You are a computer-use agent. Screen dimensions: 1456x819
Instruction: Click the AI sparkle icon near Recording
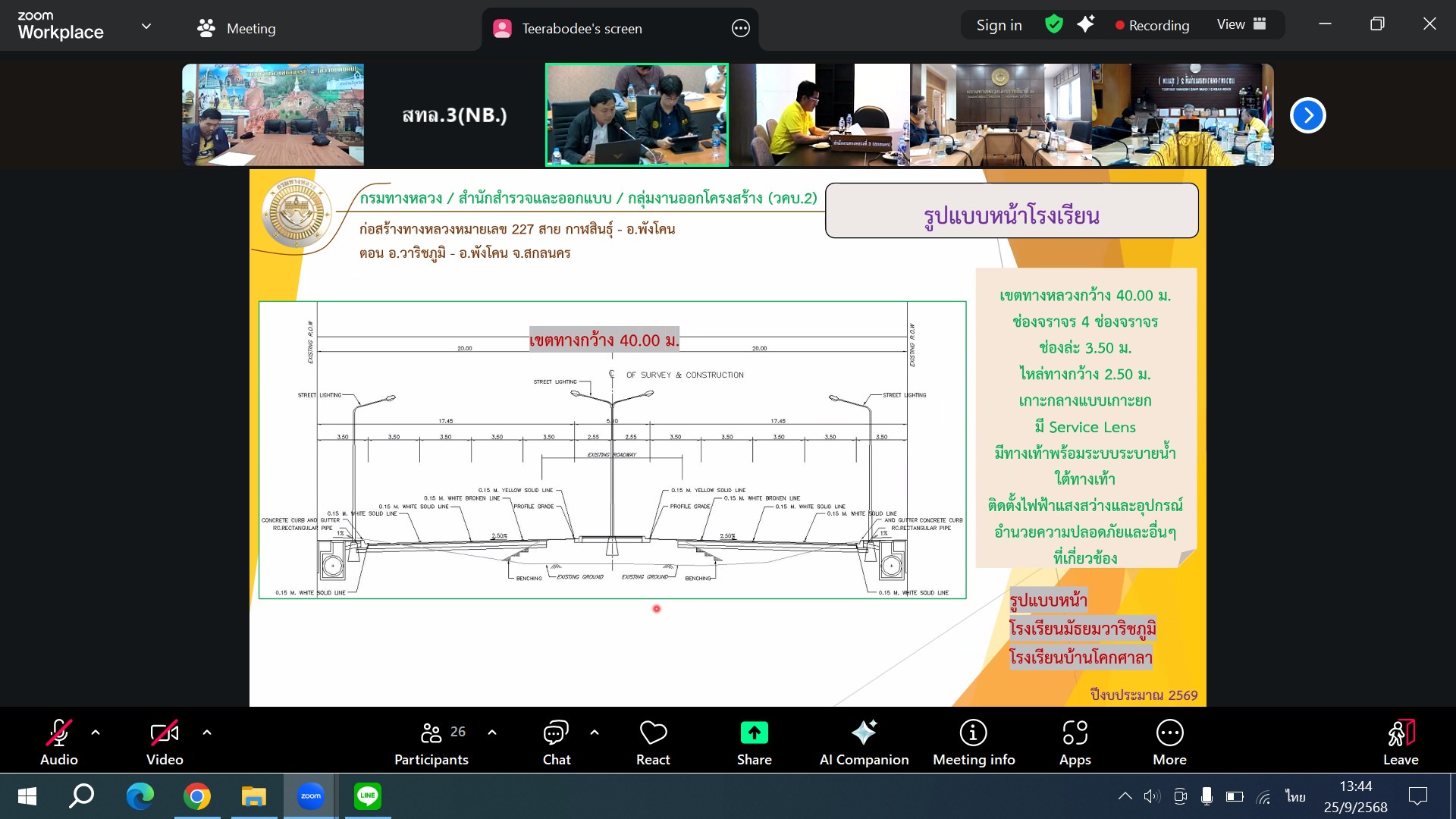pos(1085,24)
